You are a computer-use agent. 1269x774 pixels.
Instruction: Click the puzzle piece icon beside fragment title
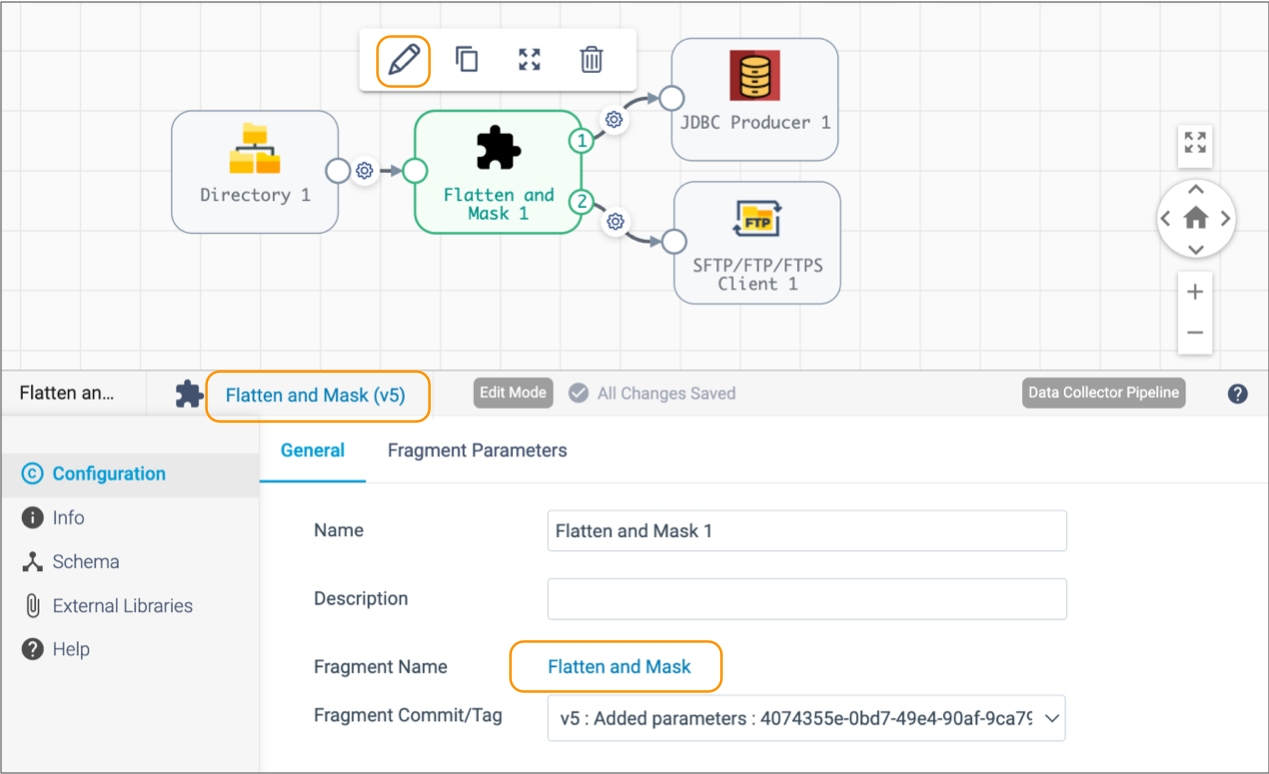(189, 394)
